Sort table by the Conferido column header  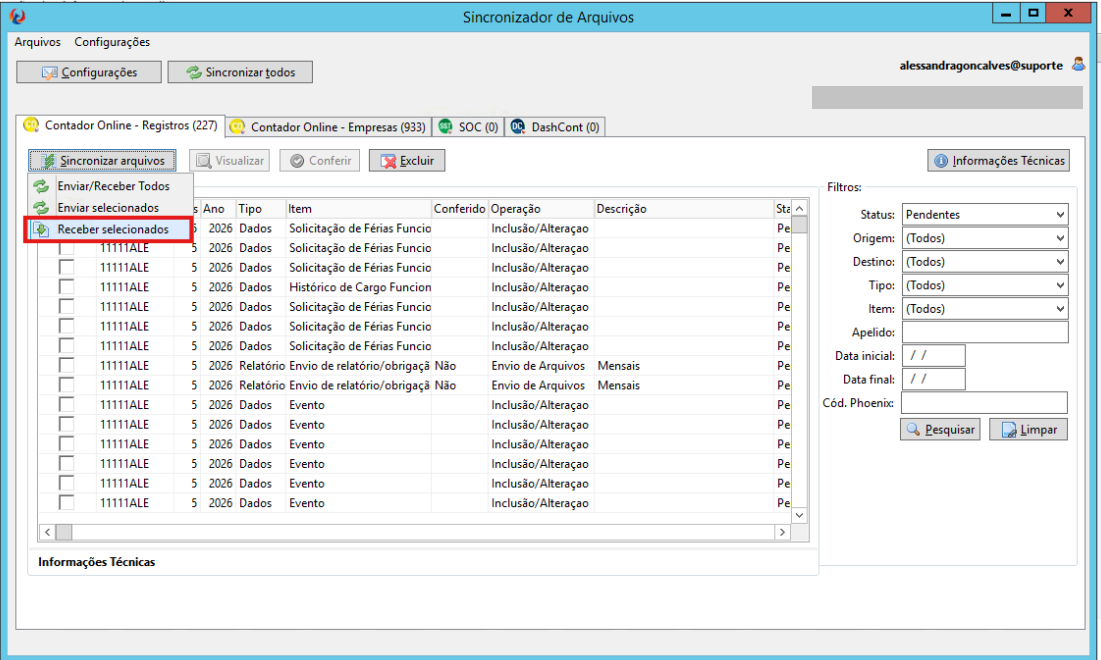459,209
